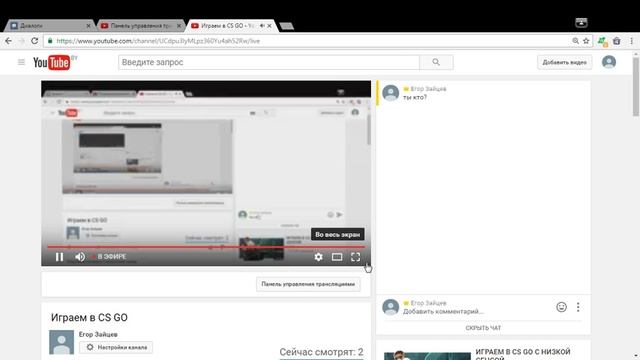This screenshot has width=640, height=360.
Task: Switch to the Панель управления tab
Action: pyautogui.click(x=140, y=26)
